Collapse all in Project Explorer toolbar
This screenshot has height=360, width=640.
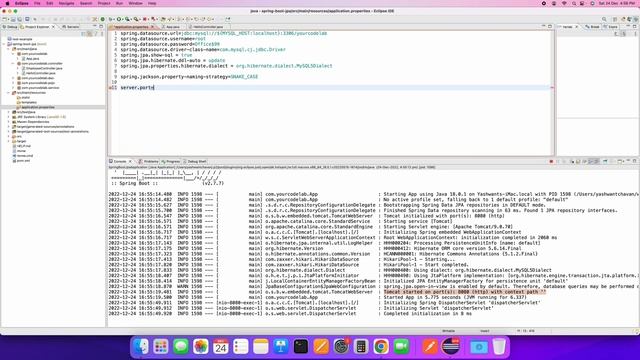(83, 33)
